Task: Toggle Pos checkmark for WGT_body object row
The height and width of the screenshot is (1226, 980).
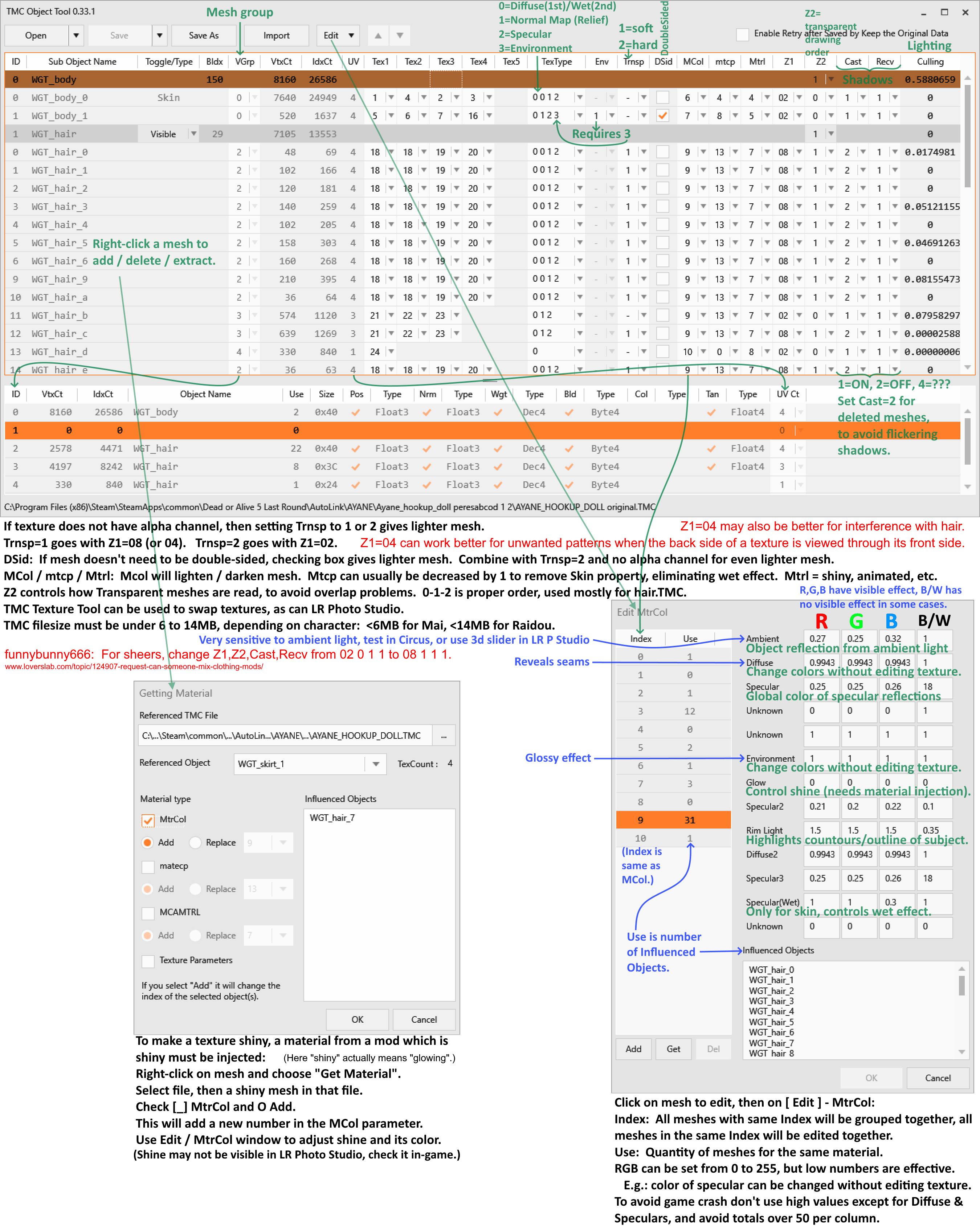Action: (356, 412)
